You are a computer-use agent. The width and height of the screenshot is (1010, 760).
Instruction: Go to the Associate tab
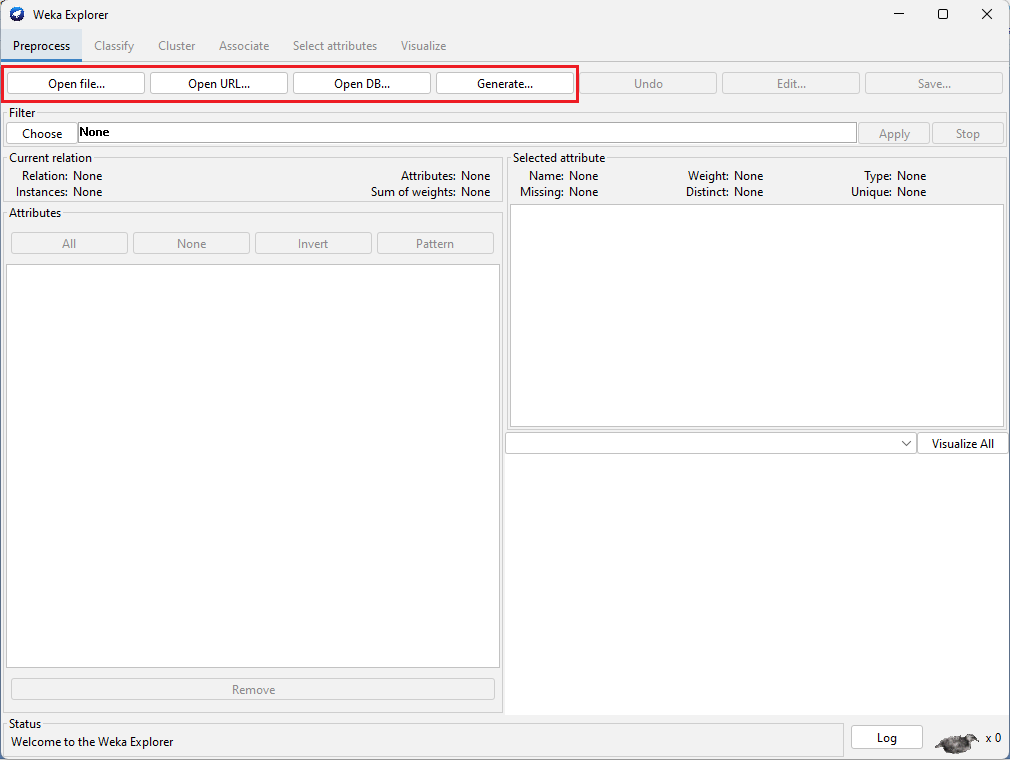pyautogui.click(x=244, y=46)
